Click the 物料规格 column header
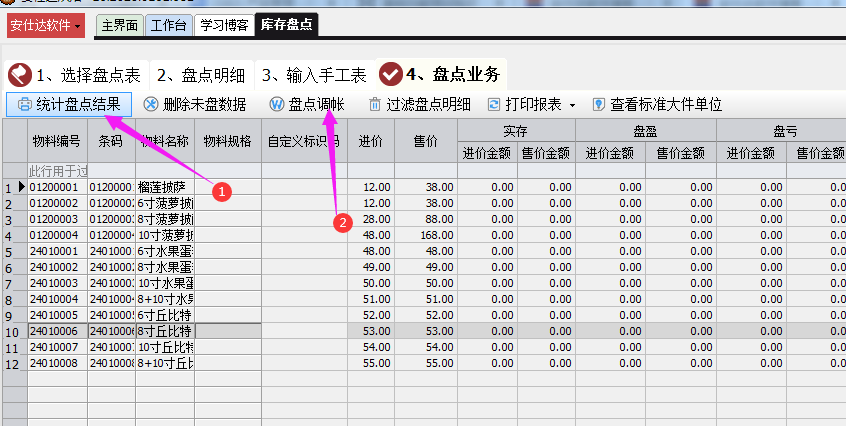This screenshot has height=426, width=846. coord(228,141)
